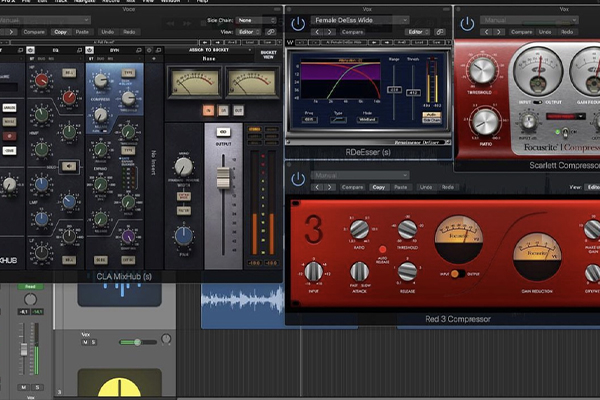Click the Scarlett Compressor Threshold knob
600x400 pixels.
coord(482,70)
